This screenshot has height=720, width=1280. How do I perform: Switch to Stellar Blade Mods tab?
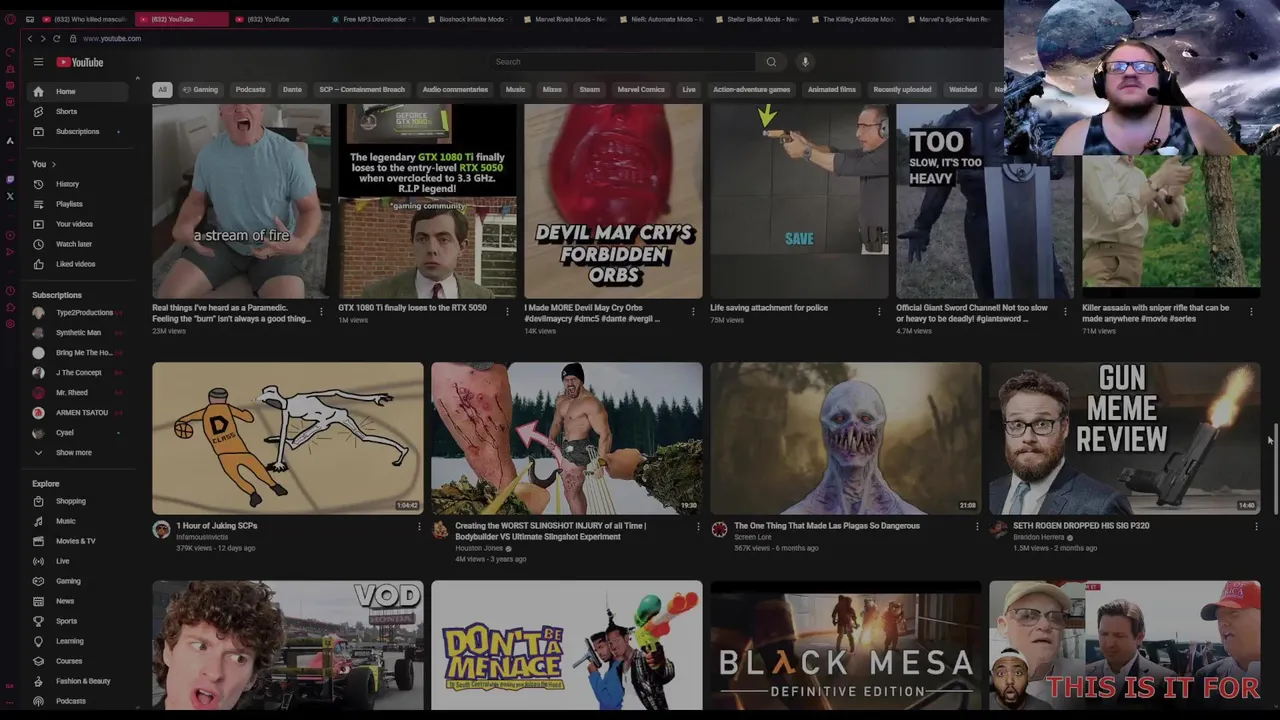click(x=755, y=19)
